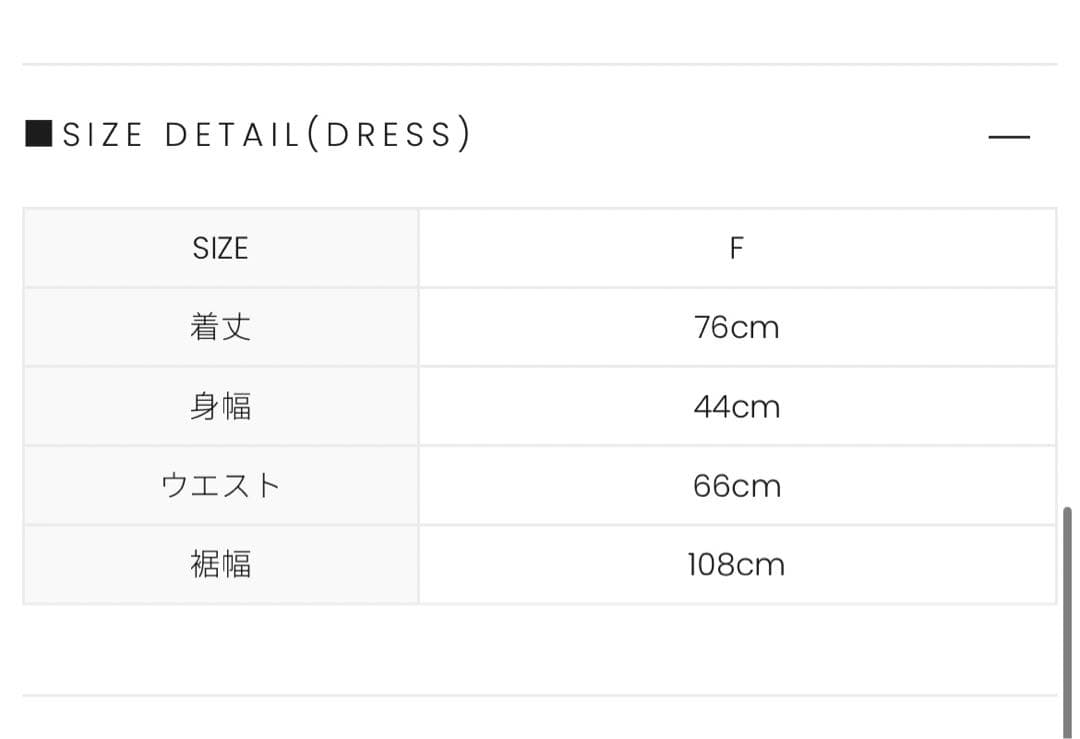Click the ウエスト row label
Screen dimensions: 1080x739
(x=220, y=485)
